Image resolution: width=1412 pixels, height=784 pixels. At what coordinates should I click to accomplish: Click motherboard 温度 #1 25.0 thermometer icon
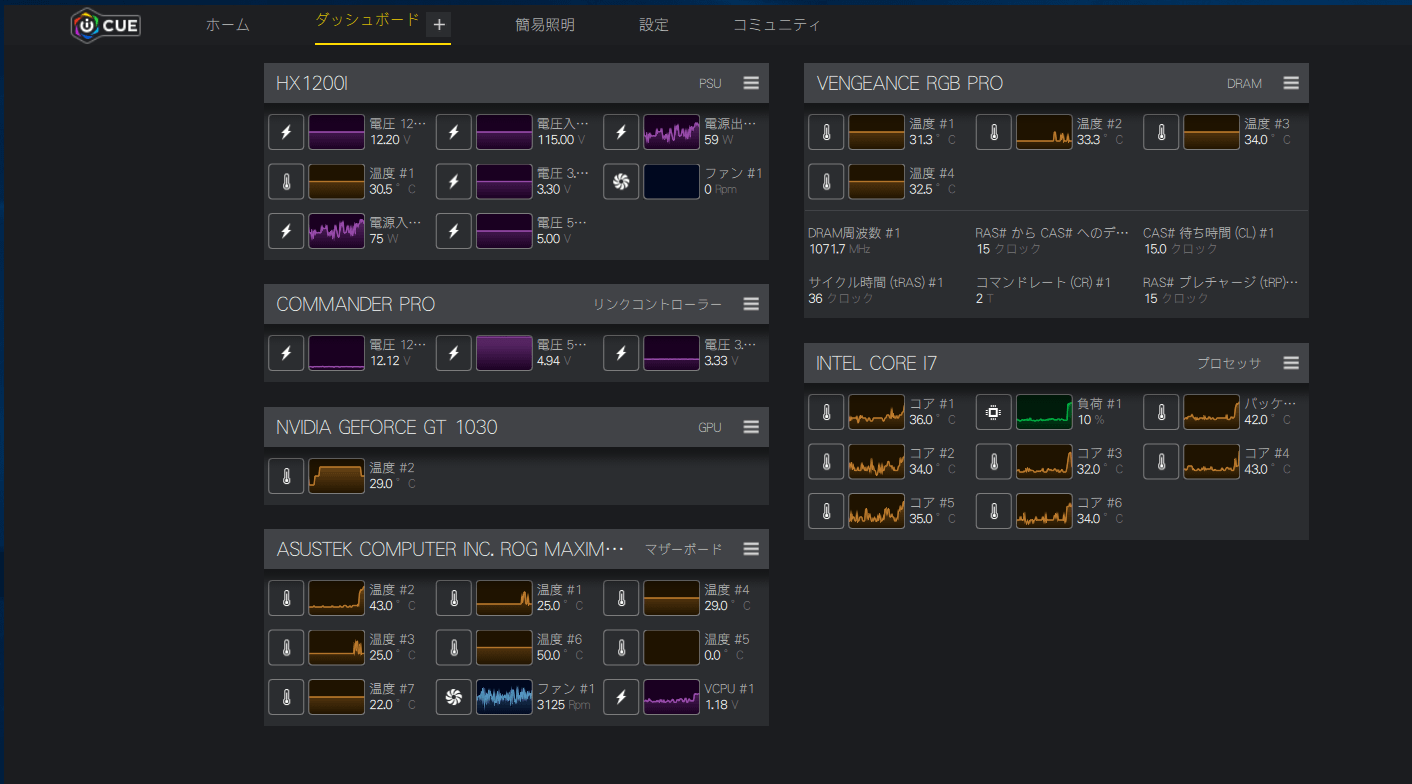point(454,598)
